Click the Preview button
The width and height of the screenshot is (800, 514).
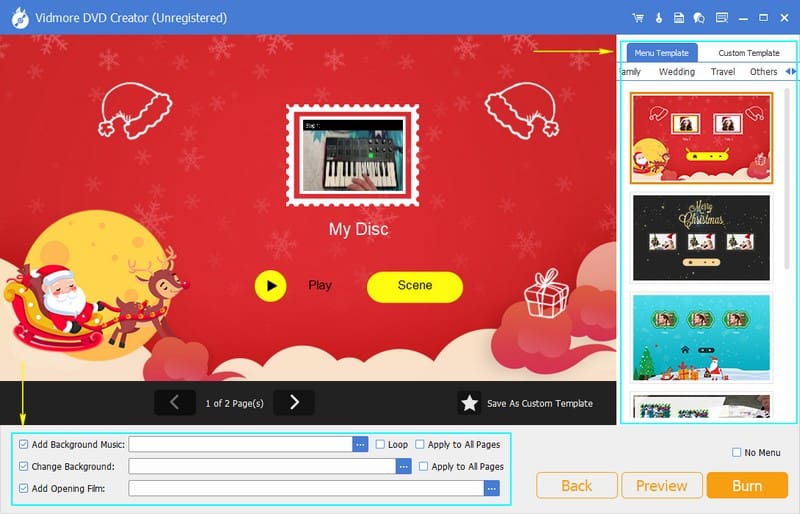pos(661,486)
